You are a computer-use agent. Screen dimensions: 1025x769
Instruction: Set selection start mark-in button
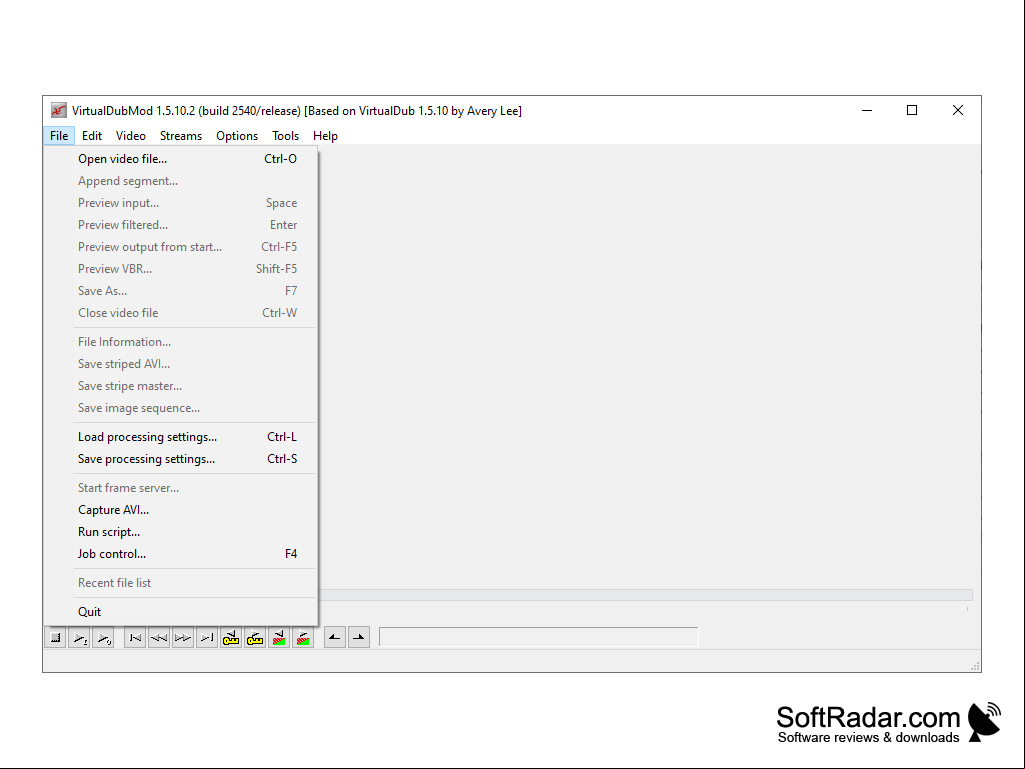pyautogui.click(x=335, y=638)
